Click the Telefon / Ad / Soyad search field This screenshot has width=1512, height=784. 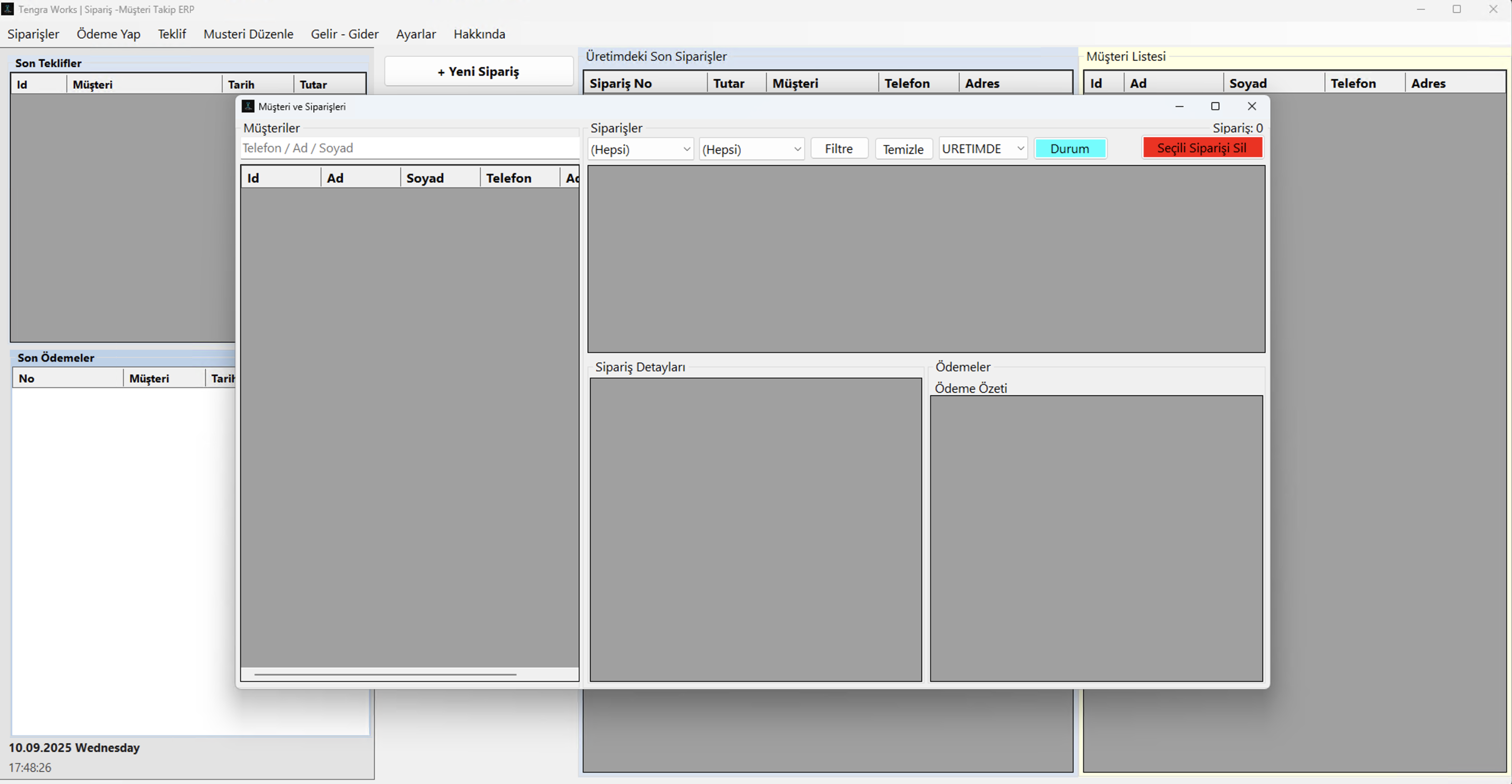pos(409,148)
